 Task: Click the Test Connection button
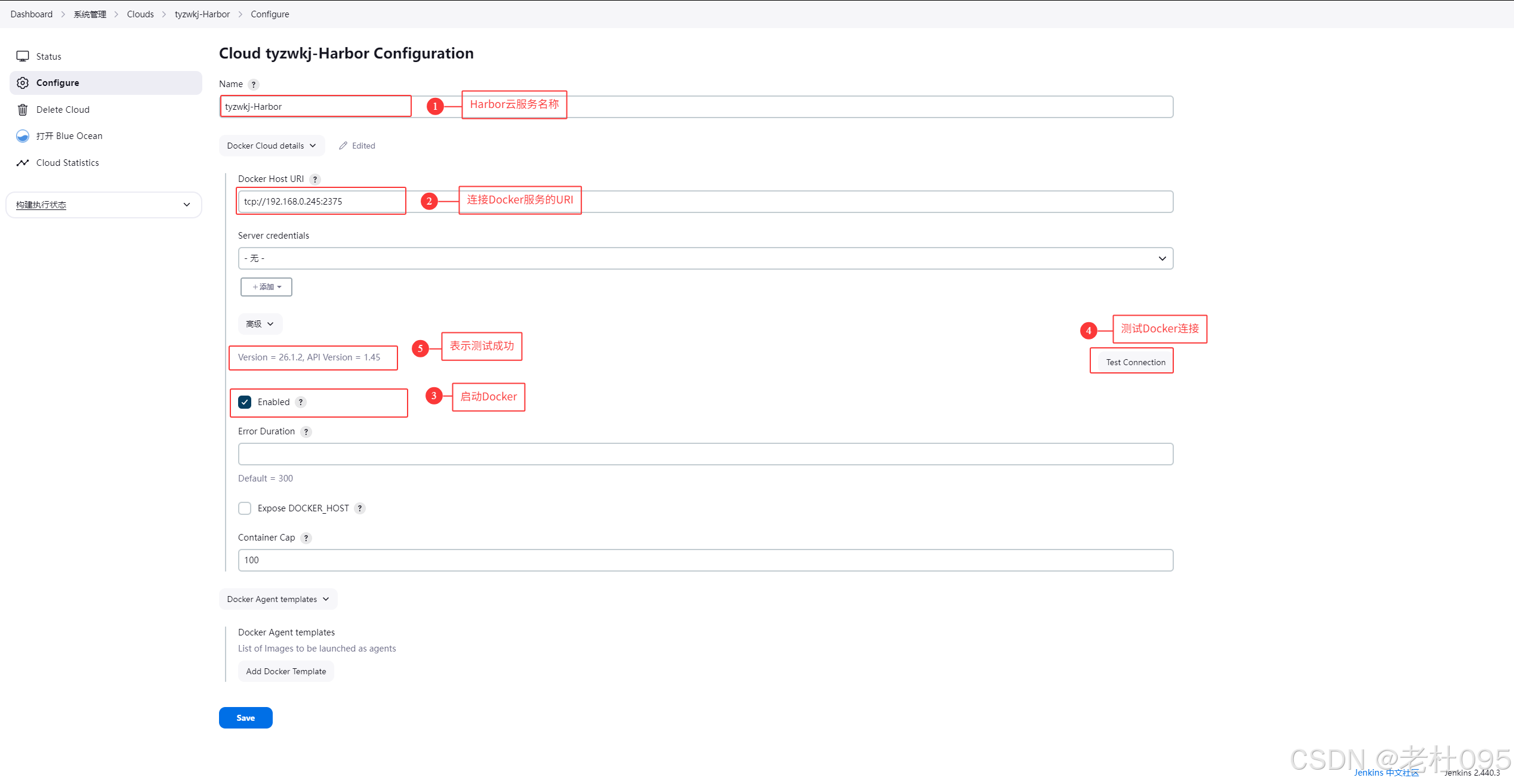point(1135,362)
